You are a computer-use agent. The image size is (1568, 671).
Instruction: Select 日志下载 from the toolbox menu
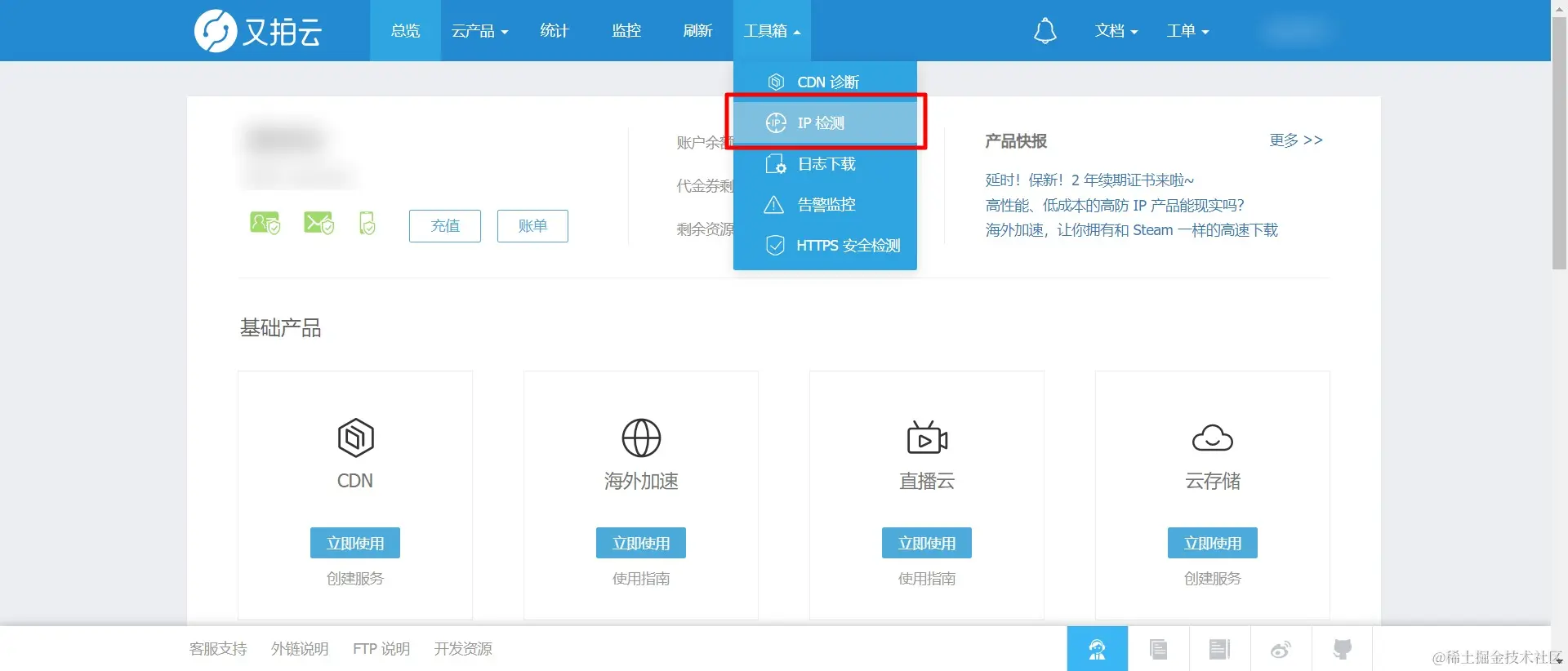point(825,163)
